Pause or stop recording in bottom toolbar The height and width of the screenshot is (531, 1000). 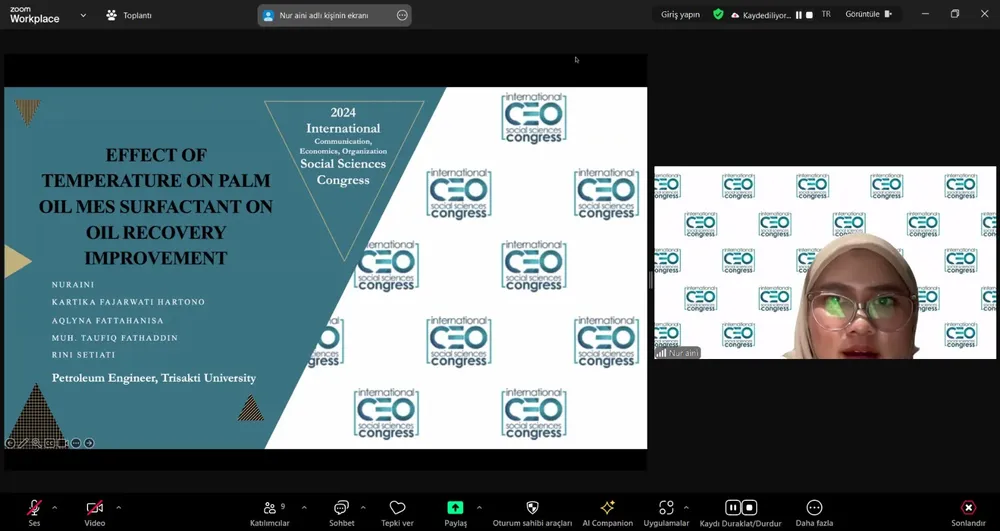740,508
